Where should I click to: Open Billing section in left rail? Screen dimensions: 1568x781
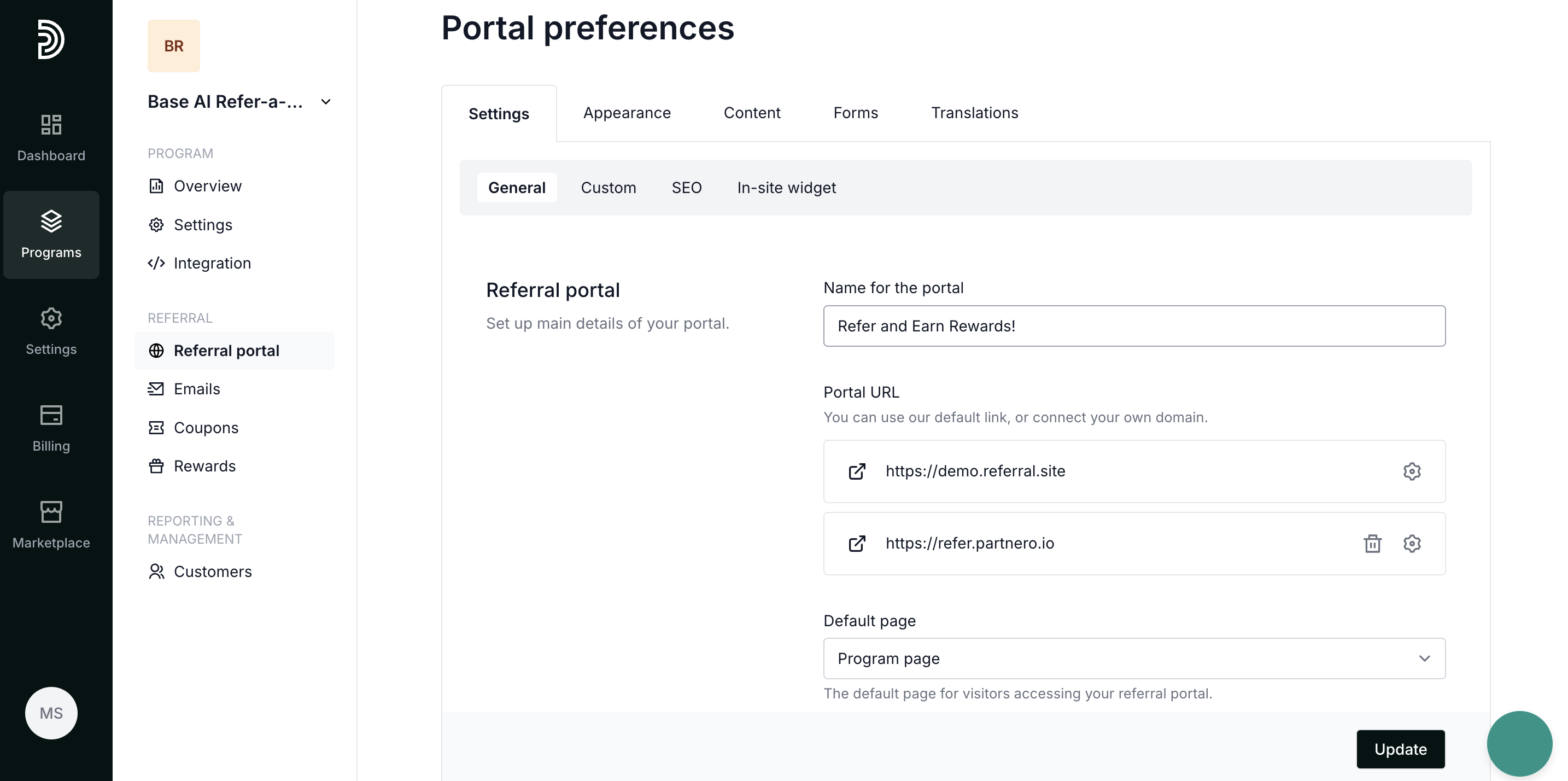pyautogui.click(x=51, y=429)
